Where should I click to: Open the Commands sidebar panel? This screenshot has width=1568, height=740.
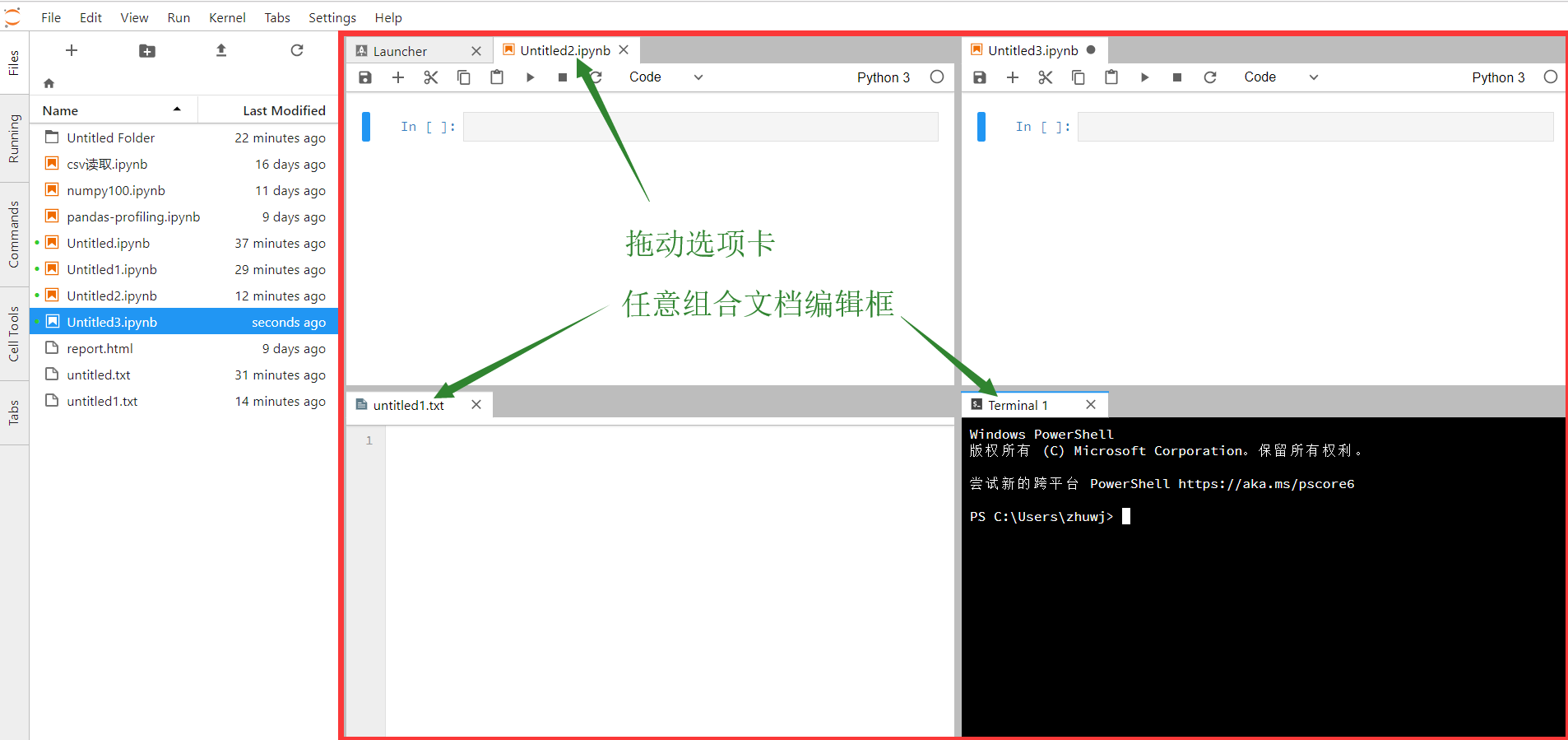pos(14,235)
